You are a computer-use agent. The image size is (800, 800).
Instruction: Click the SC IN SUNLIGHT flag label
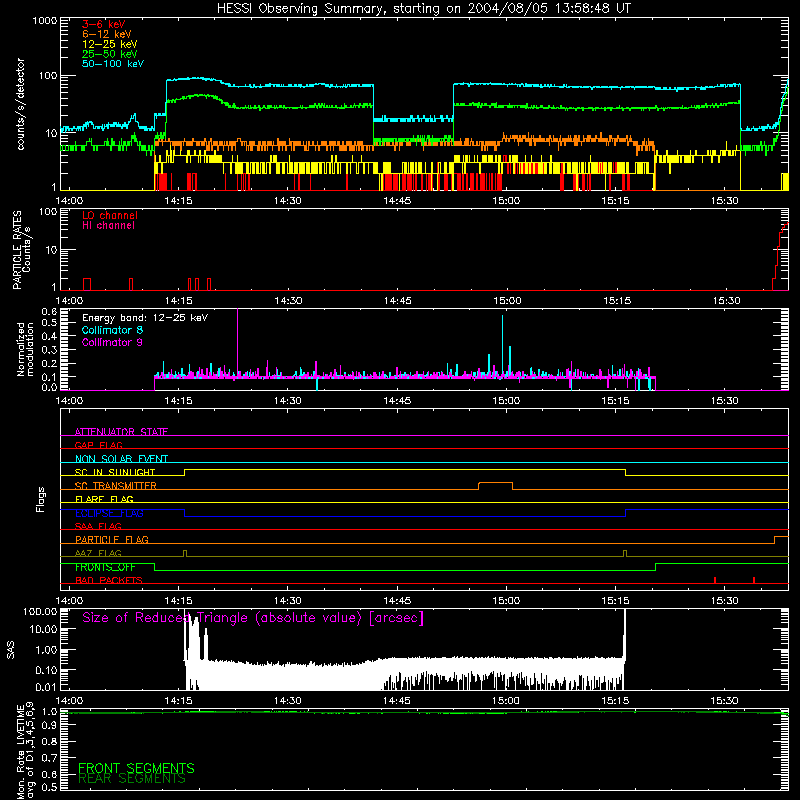(115, 472)
